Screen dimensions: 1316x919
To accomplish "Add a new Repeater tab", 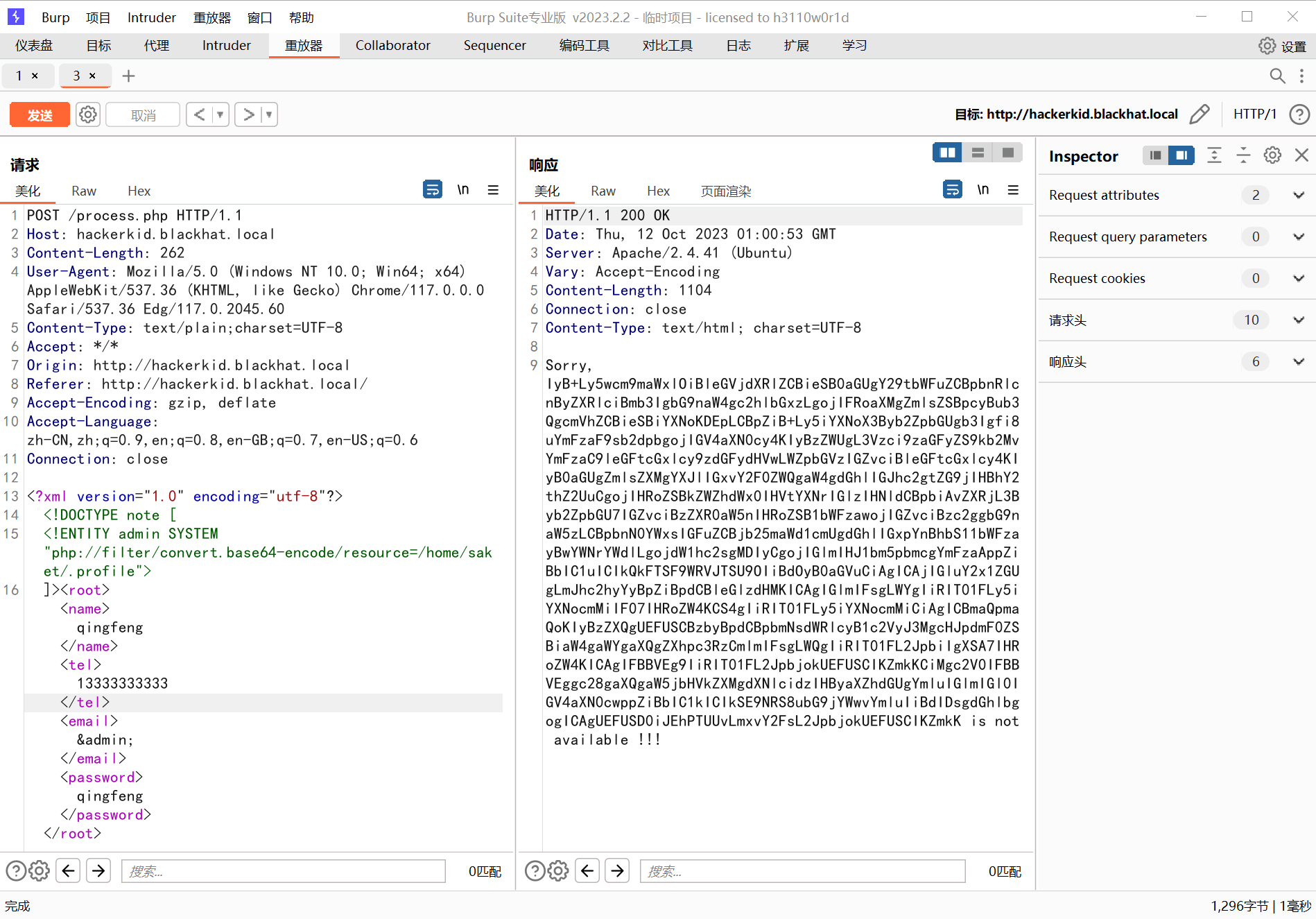I will point(128,76).
